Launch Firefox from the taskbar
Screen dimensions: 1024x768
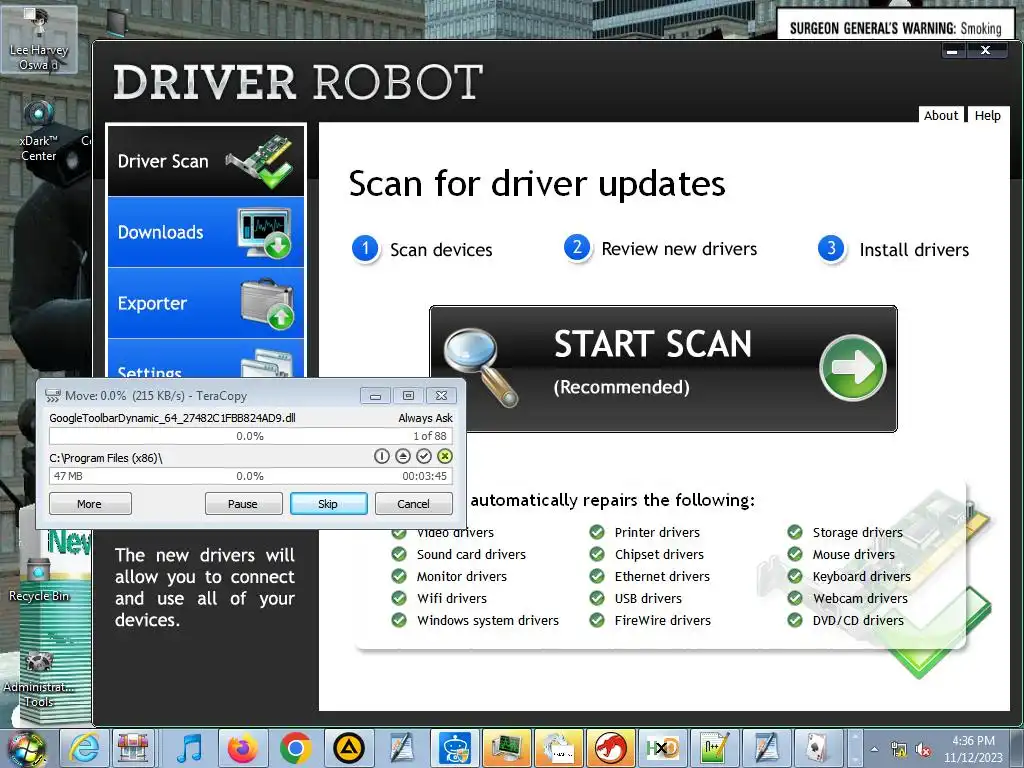[x=243, y=748]
